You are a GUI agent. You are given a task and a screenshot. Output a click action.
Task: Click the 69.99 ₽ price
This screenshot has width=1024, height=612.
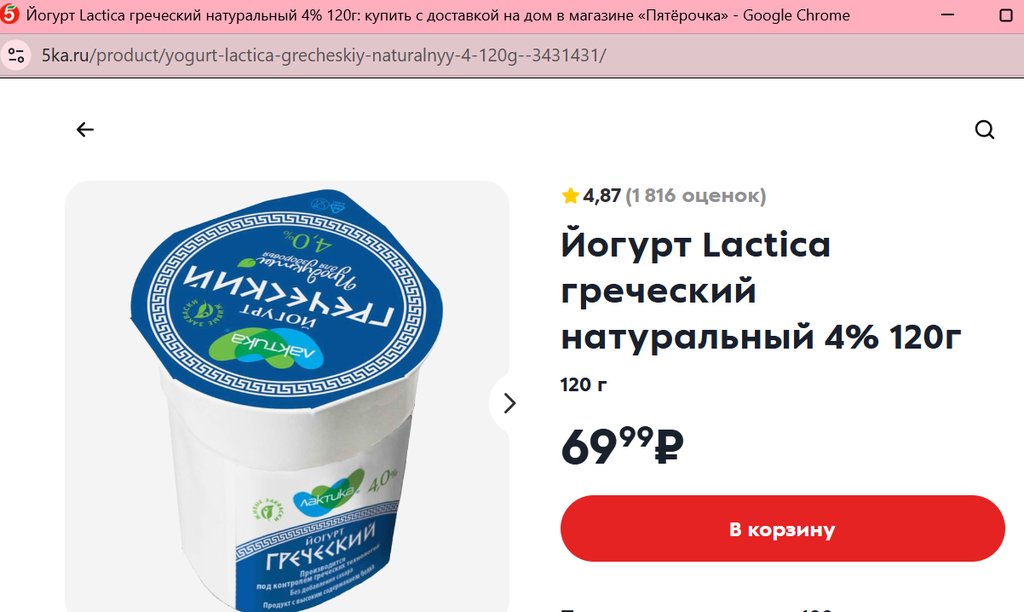(x=622, y=445)
